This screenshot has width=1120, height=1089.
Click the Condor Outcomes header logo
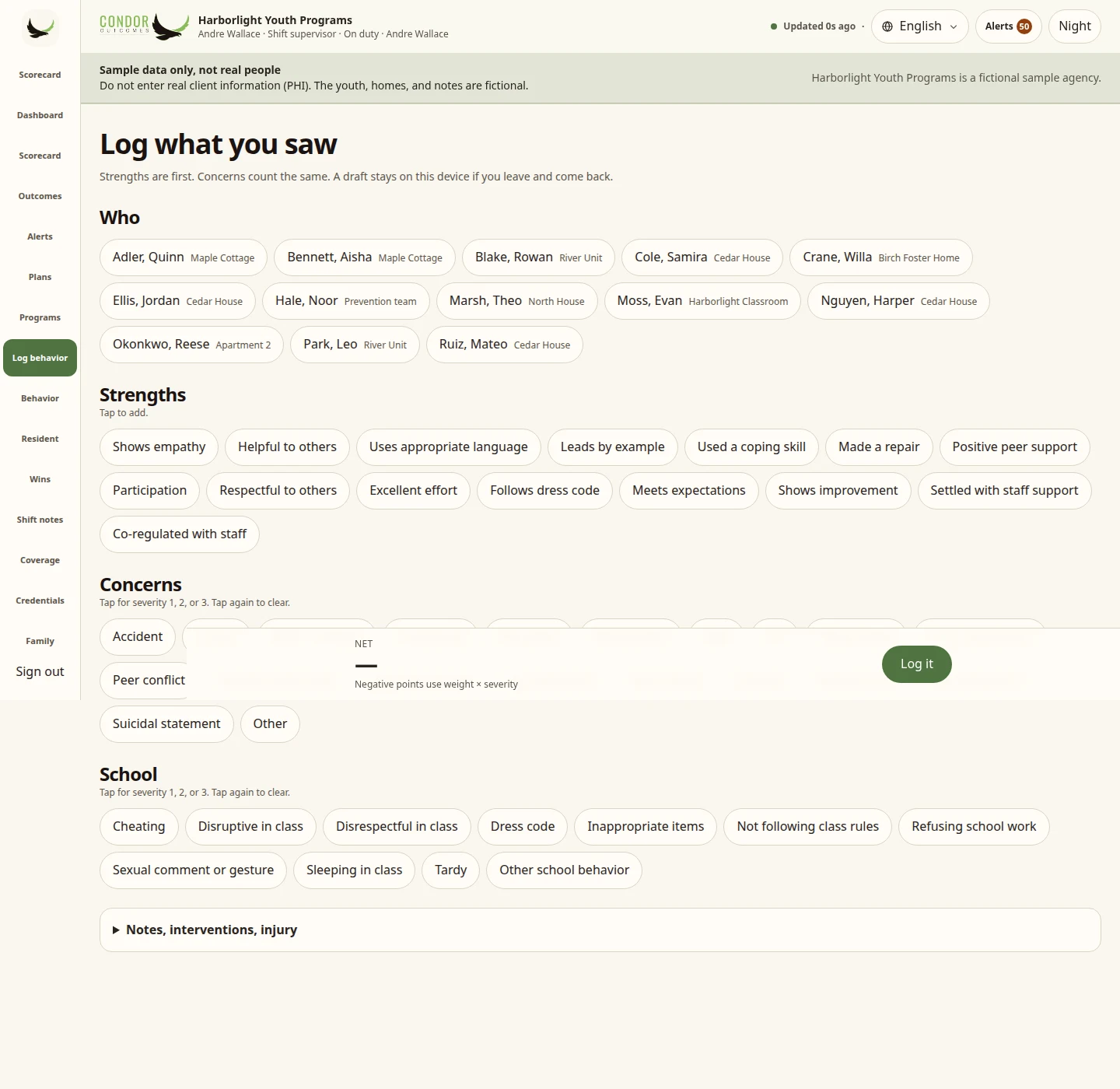pyautogui.click(x=145, y=26)
